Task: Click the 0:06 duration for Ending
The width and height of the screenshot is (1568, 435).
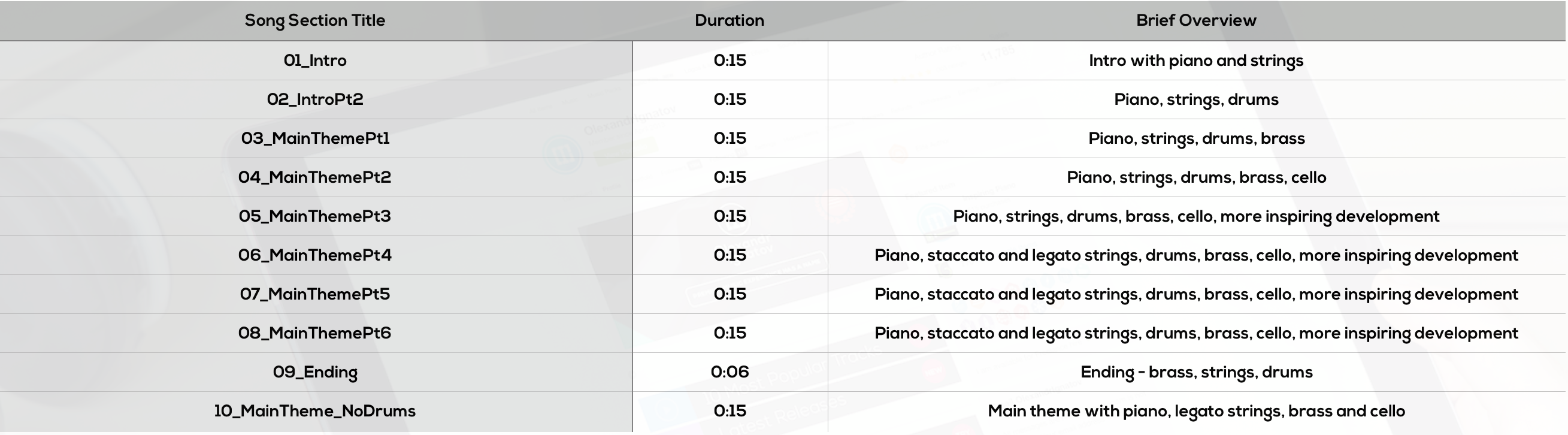Action: click(x=729, y=371)
